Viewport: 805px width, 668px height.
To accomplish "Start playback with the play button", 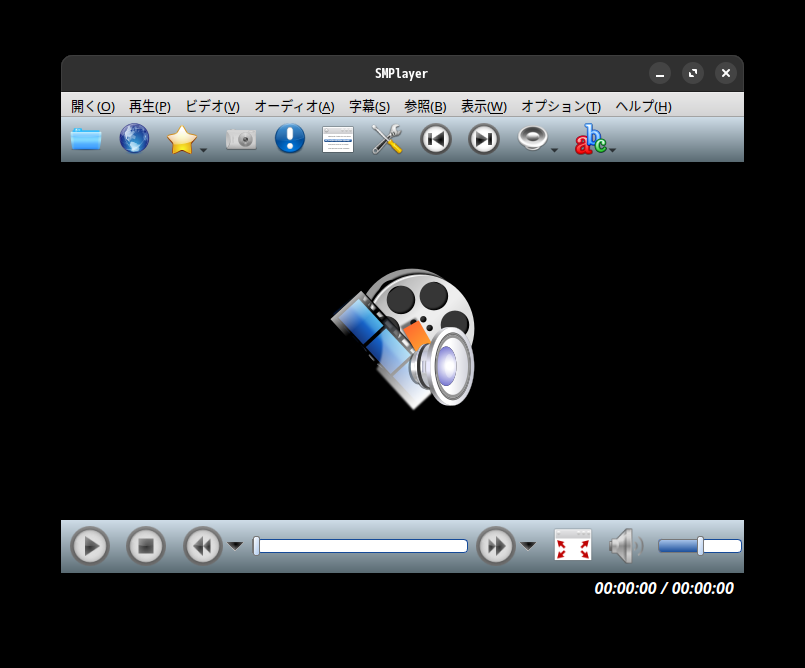I will click(89, 545).
